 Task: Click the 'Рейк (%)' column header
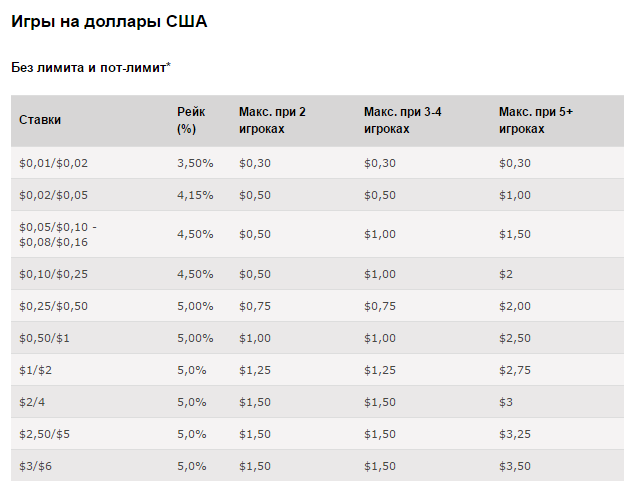pyautogui.click(x=191, y=120)
